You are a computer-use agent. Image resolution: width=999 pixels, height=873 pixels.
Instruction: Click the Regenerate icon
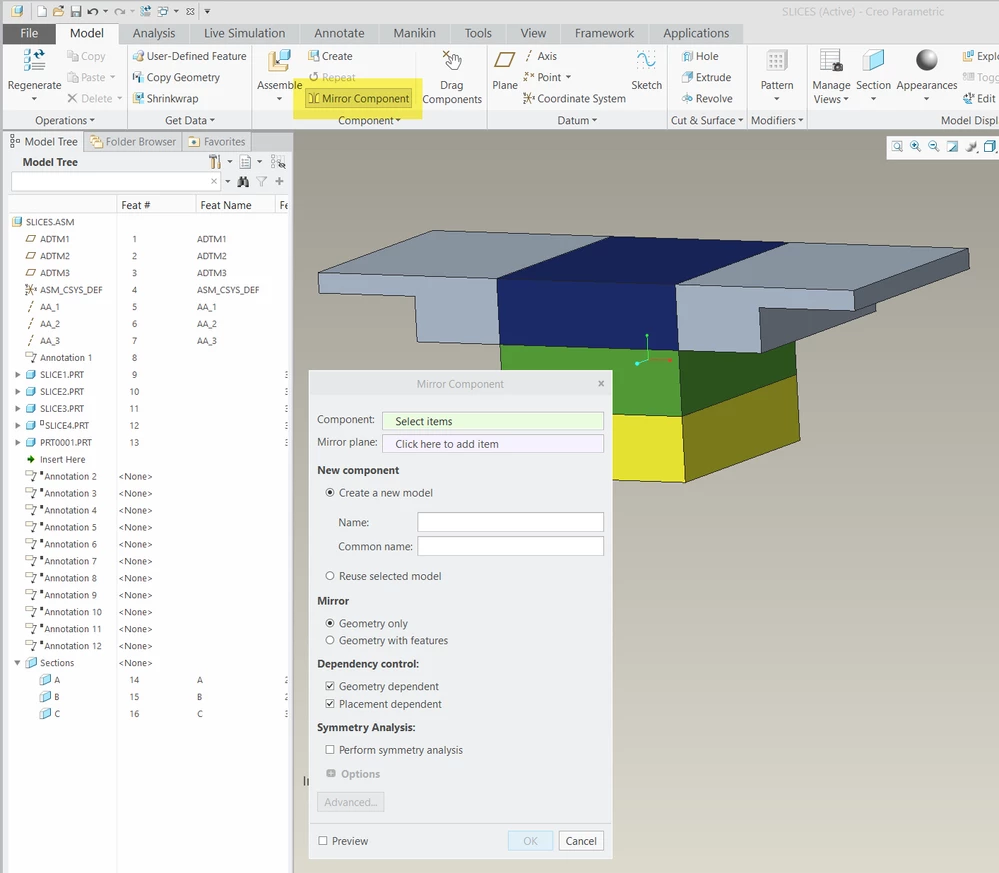[x=34, y=61]
